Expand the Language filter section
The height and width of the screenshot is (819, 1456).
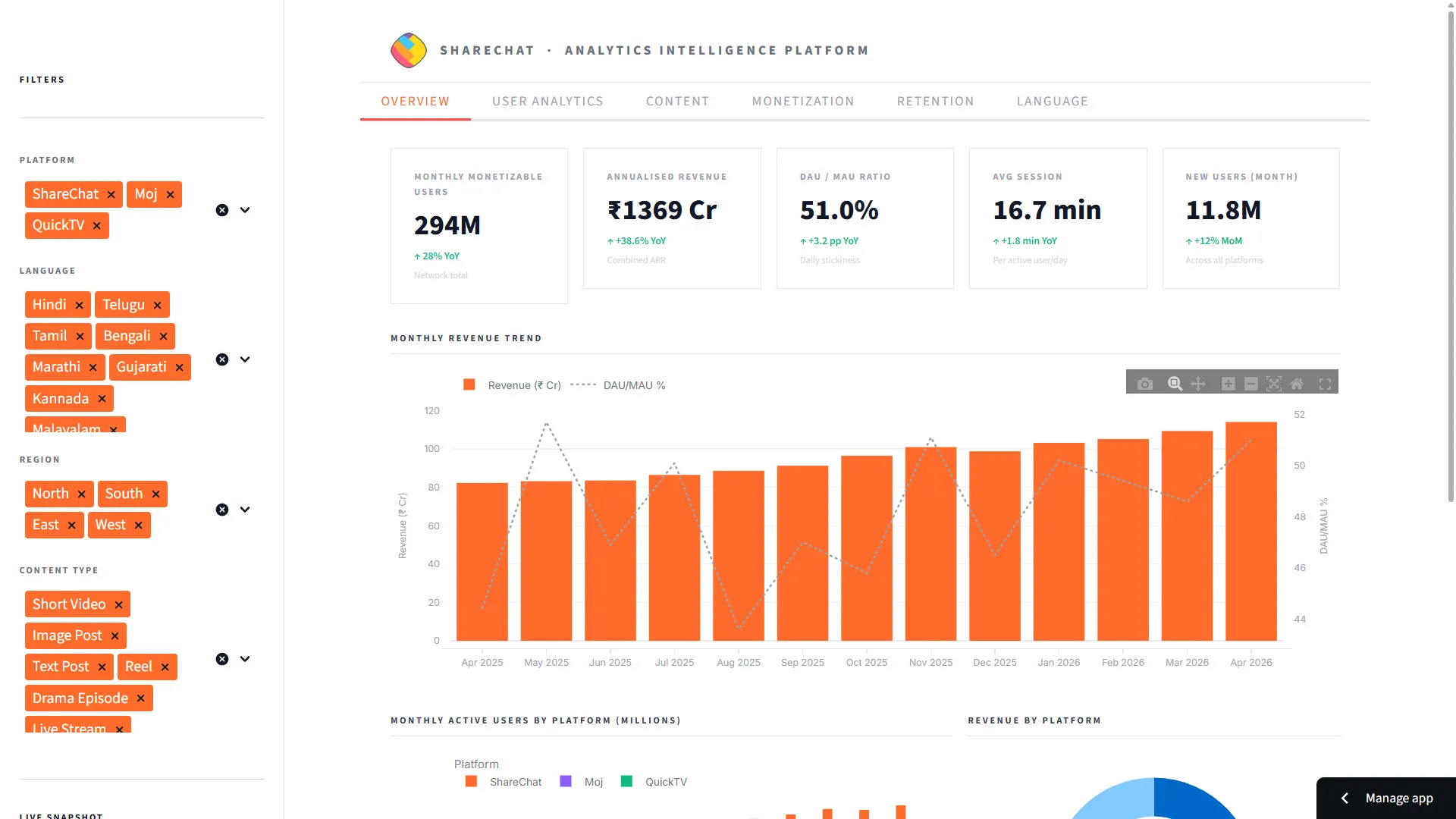click(244, 359)
